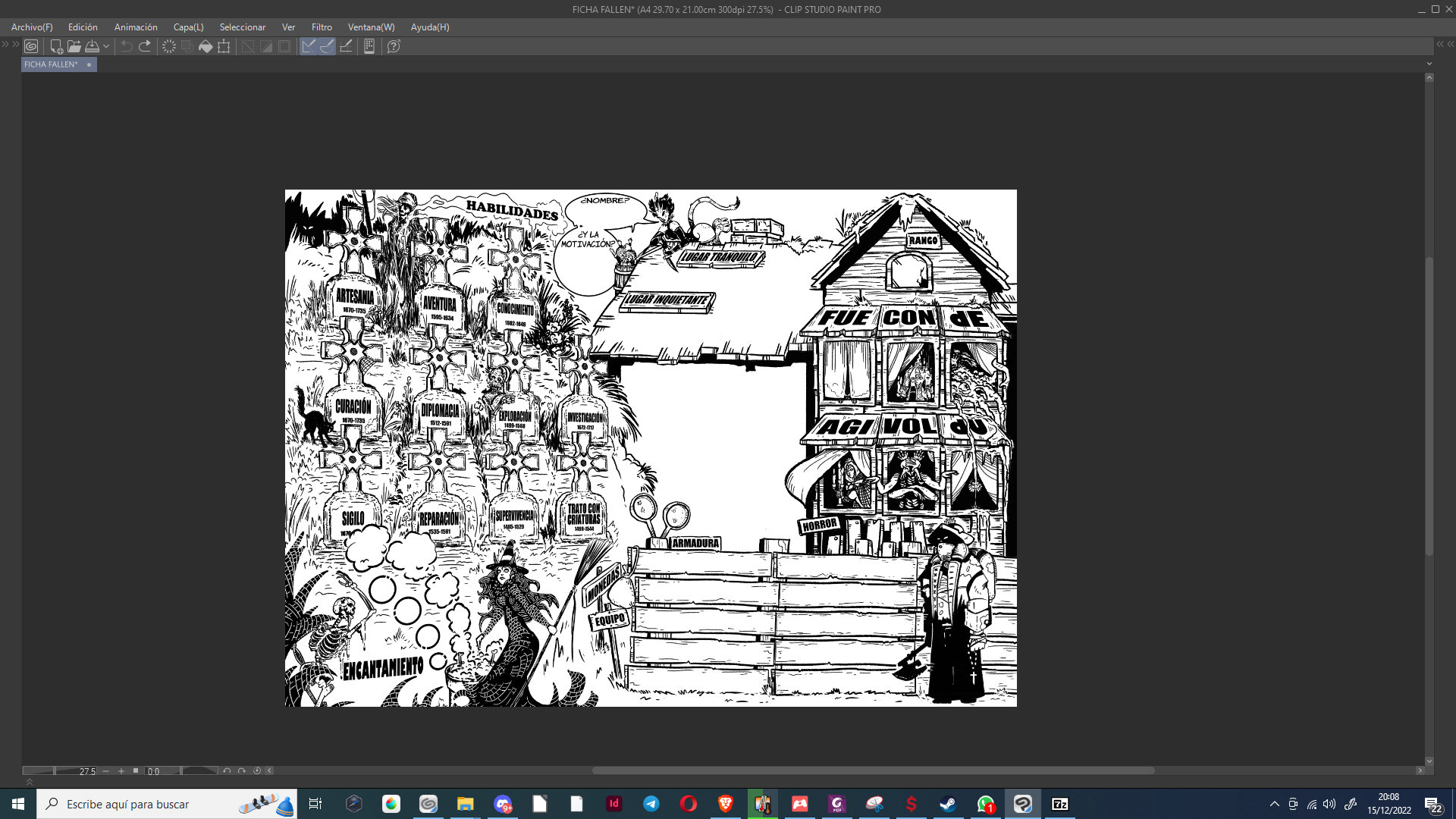The image size is (1456, 819).
Task: Open the support help icon
Action: [x=394, y=46]
